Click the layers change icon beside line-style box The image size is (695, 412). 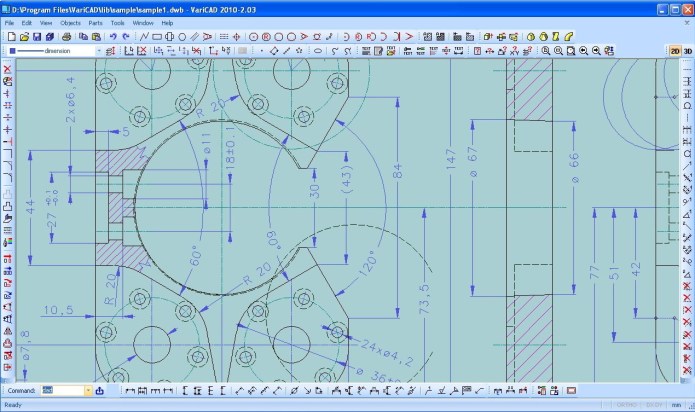pos(111,51)
